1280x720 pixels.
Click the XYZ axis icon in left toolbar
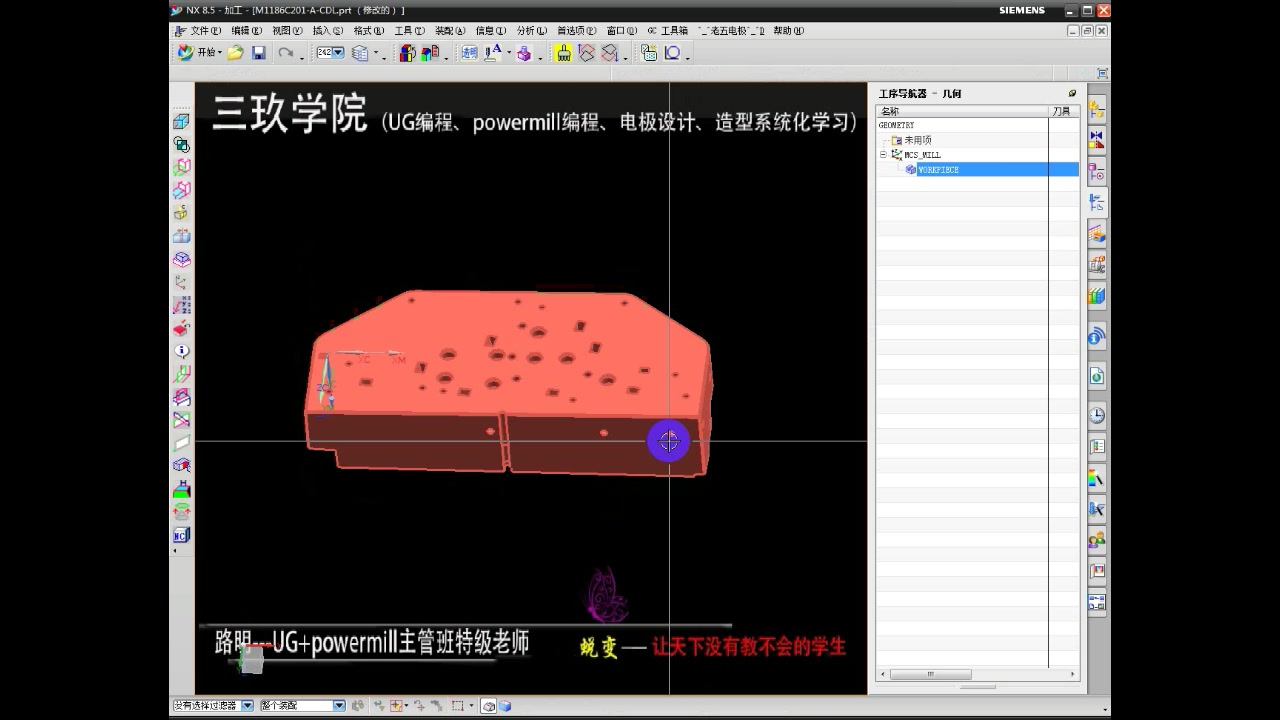(181, 305)
